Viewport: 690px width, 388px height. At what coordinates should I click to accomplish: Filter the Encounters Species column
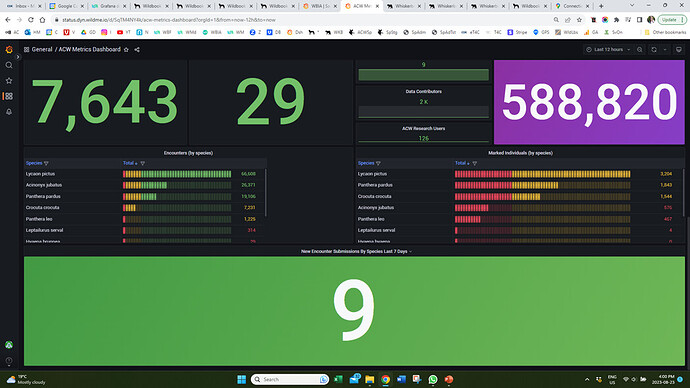46,163
